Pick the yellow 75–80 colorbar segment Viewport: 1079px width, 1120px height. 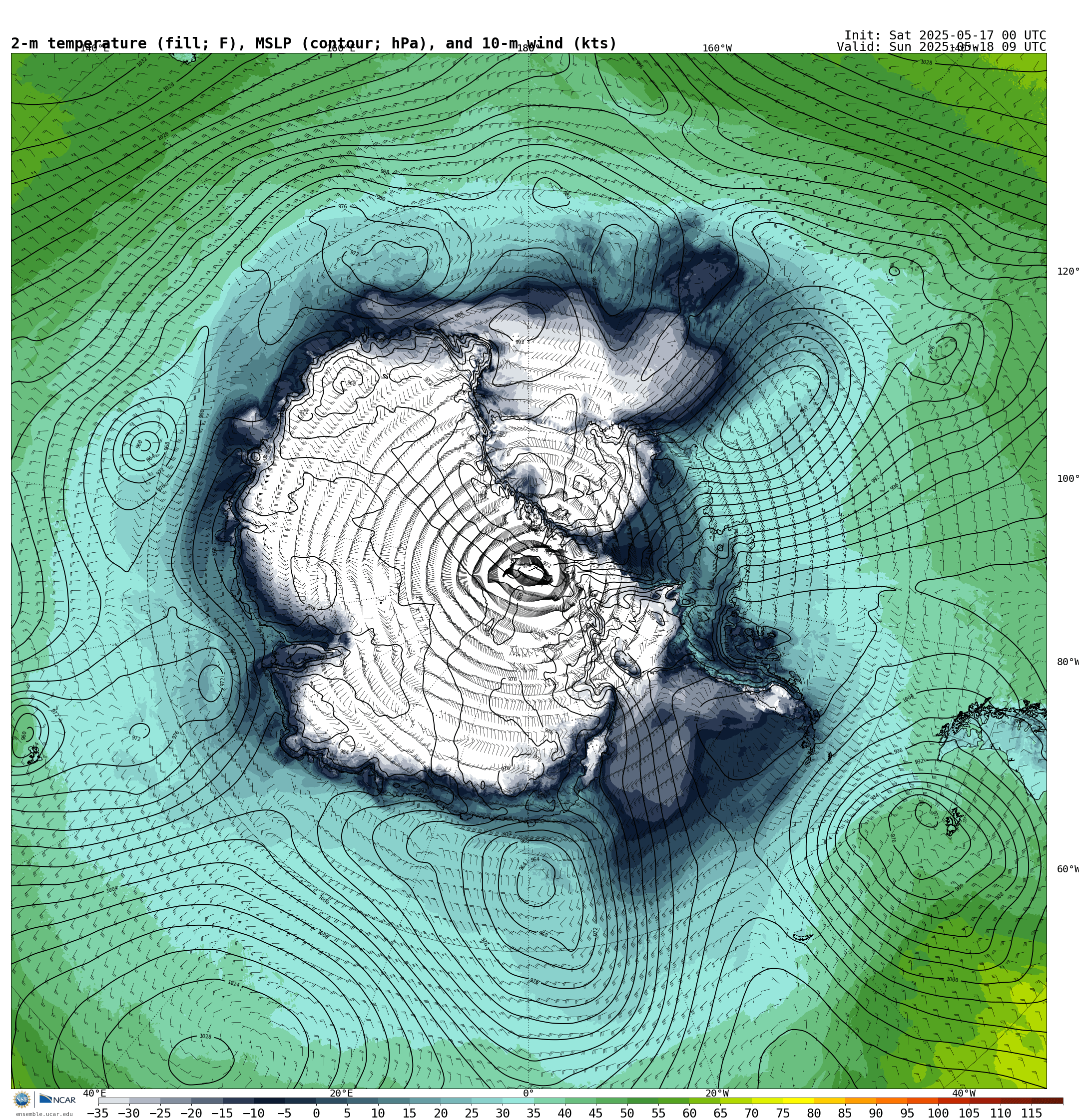(x=798, y=1101)
